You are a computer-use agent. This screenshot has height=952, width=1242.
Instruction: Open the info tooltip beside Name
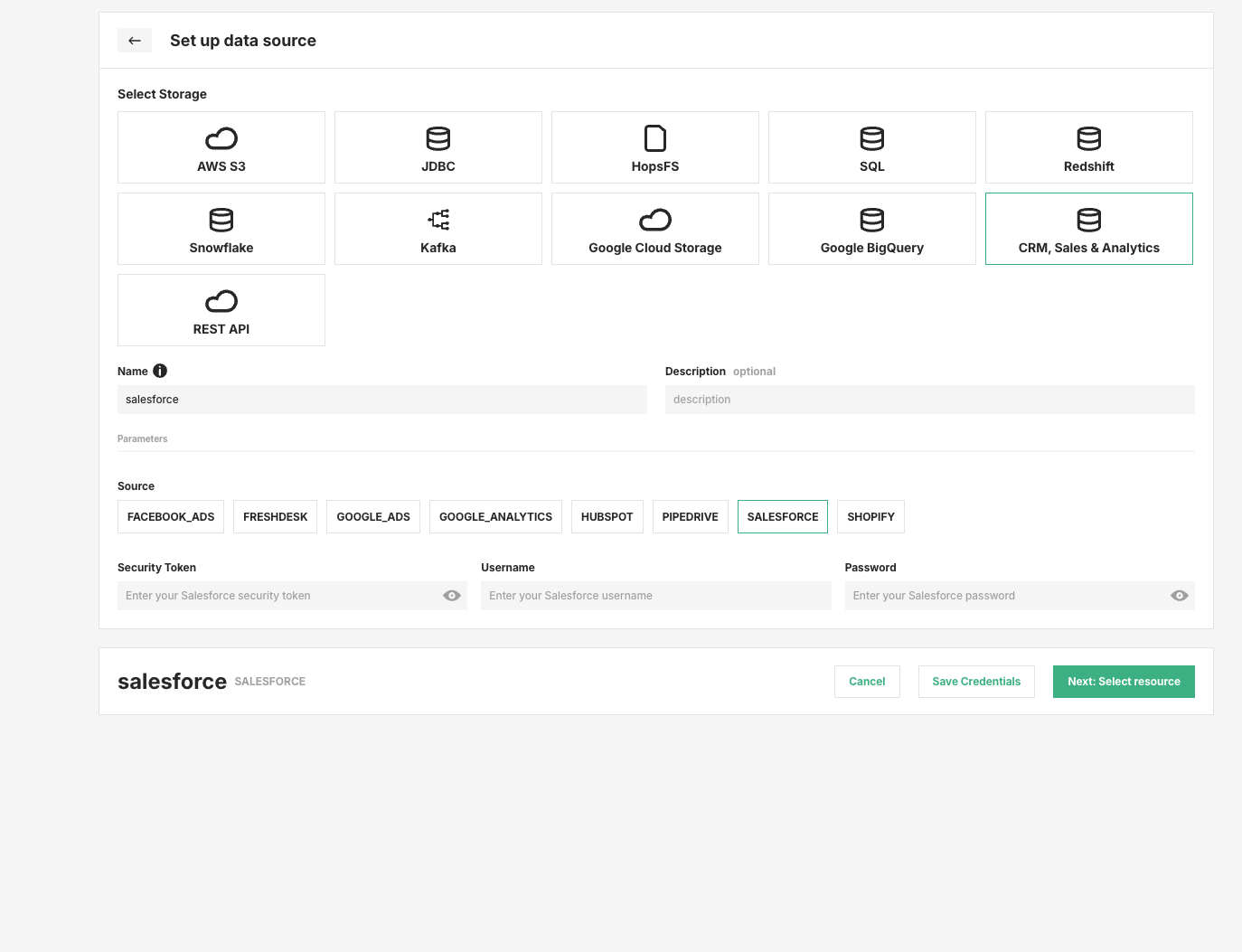click(160, 371)
